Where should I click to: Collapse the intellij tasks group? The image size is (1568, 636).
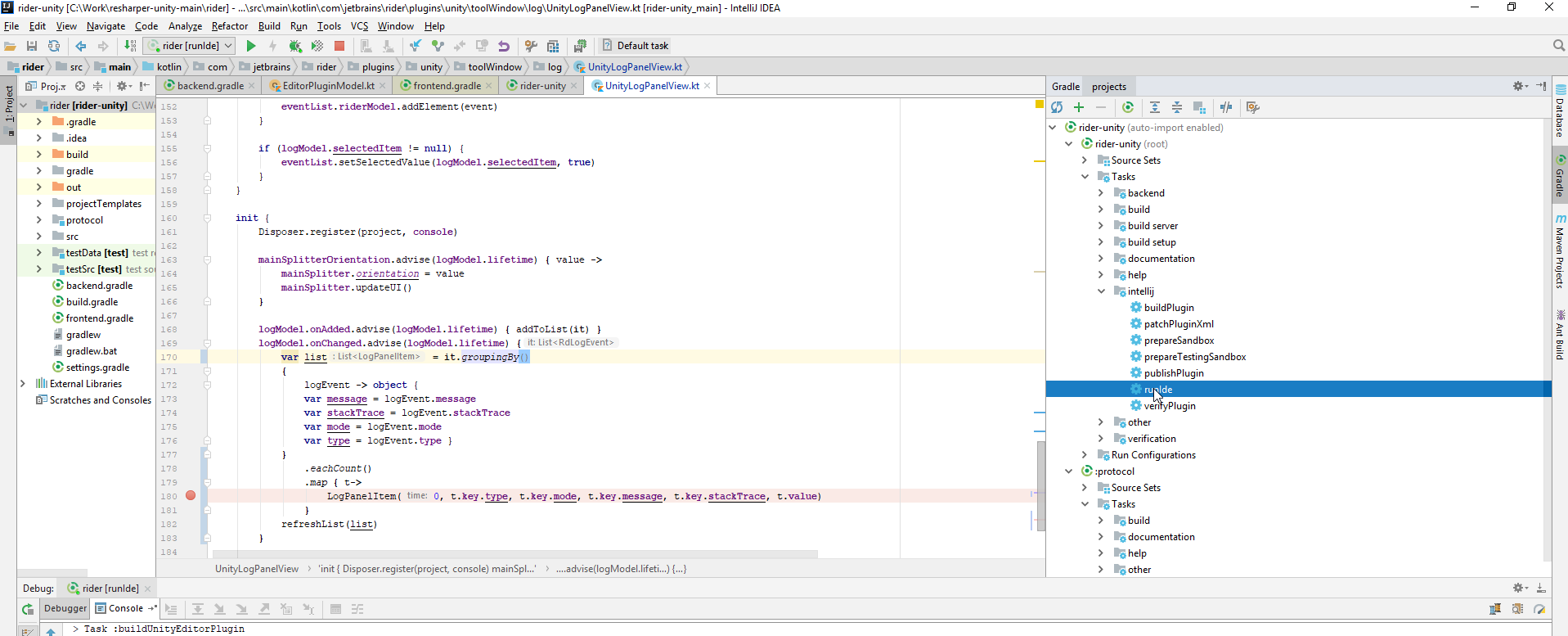(x=1101, y=291)
